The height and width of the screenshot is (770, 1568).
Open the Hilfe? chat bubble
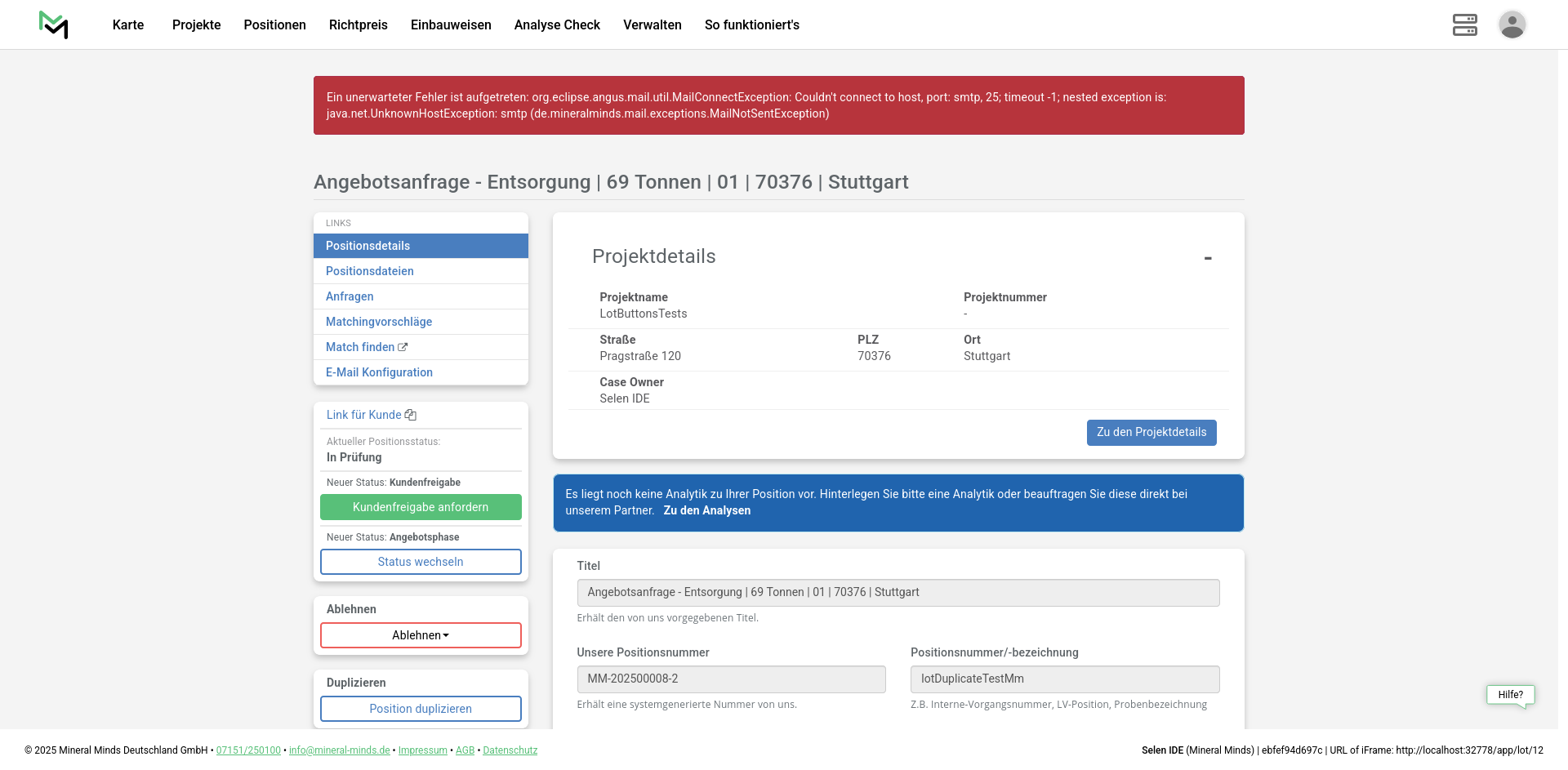click(x=1510, y=695)
